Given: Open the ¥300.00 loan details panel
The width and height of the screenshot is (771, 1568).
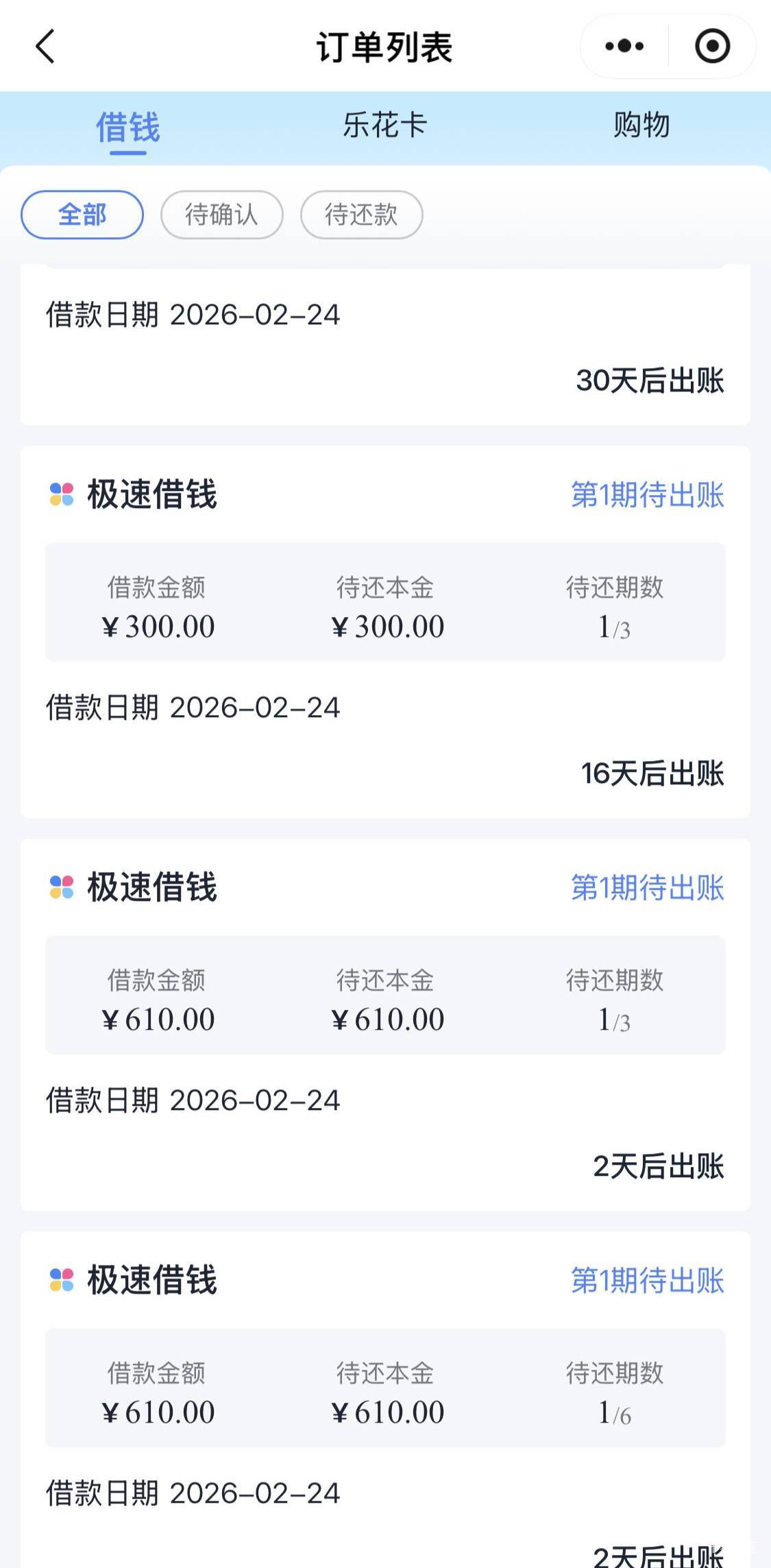Looking at the screenshot, I should click(385, 603).
